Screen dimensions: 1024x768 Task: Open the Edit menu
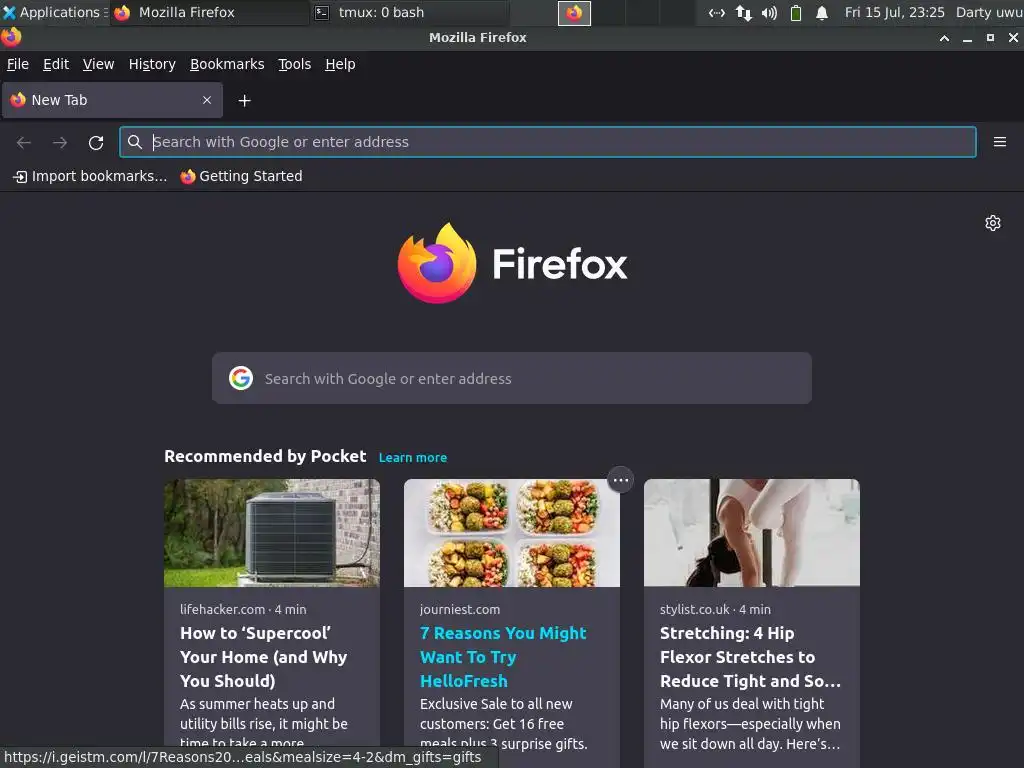56,64
